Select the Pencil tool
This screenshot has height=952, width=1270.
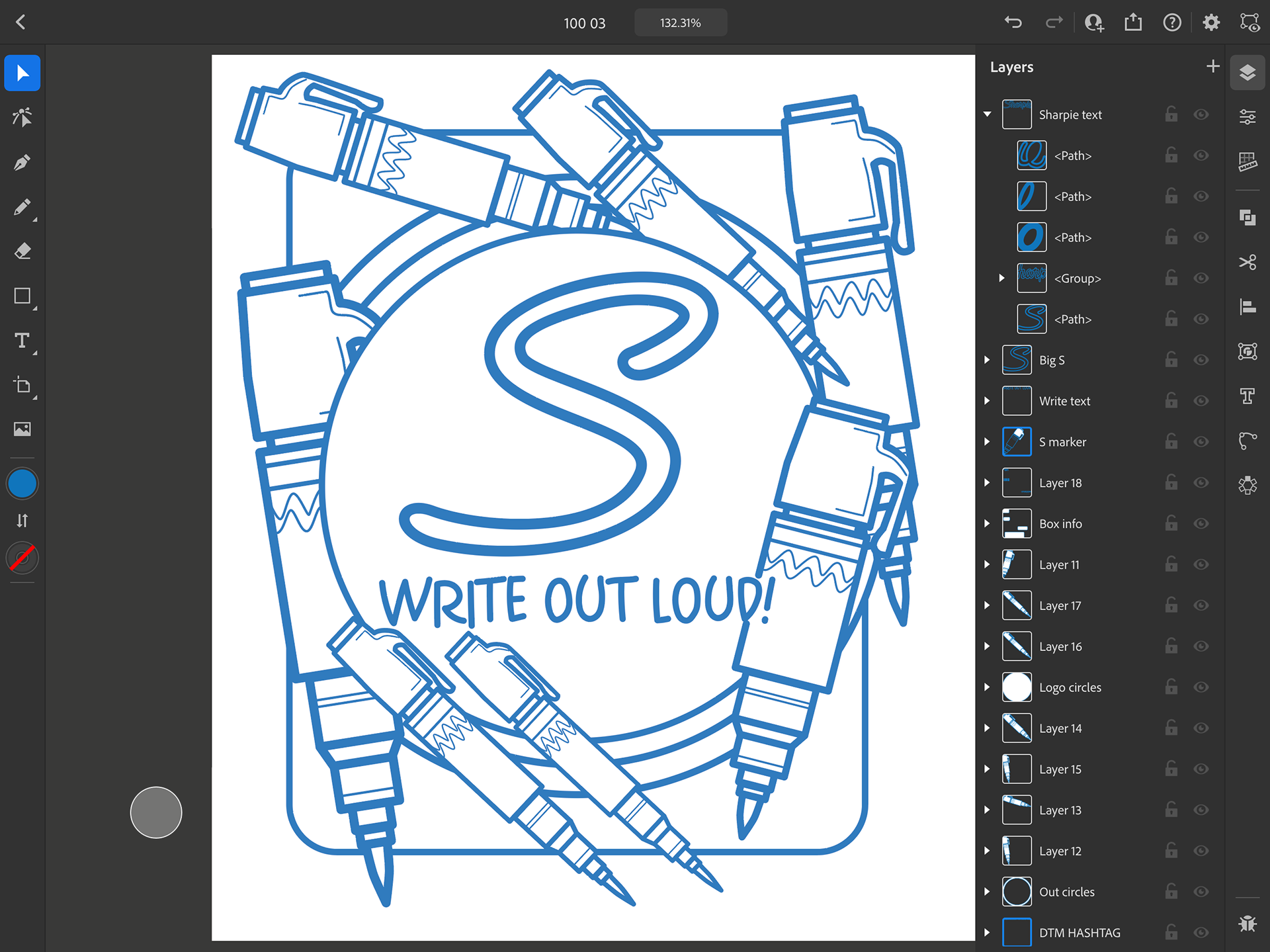[22, 207]
